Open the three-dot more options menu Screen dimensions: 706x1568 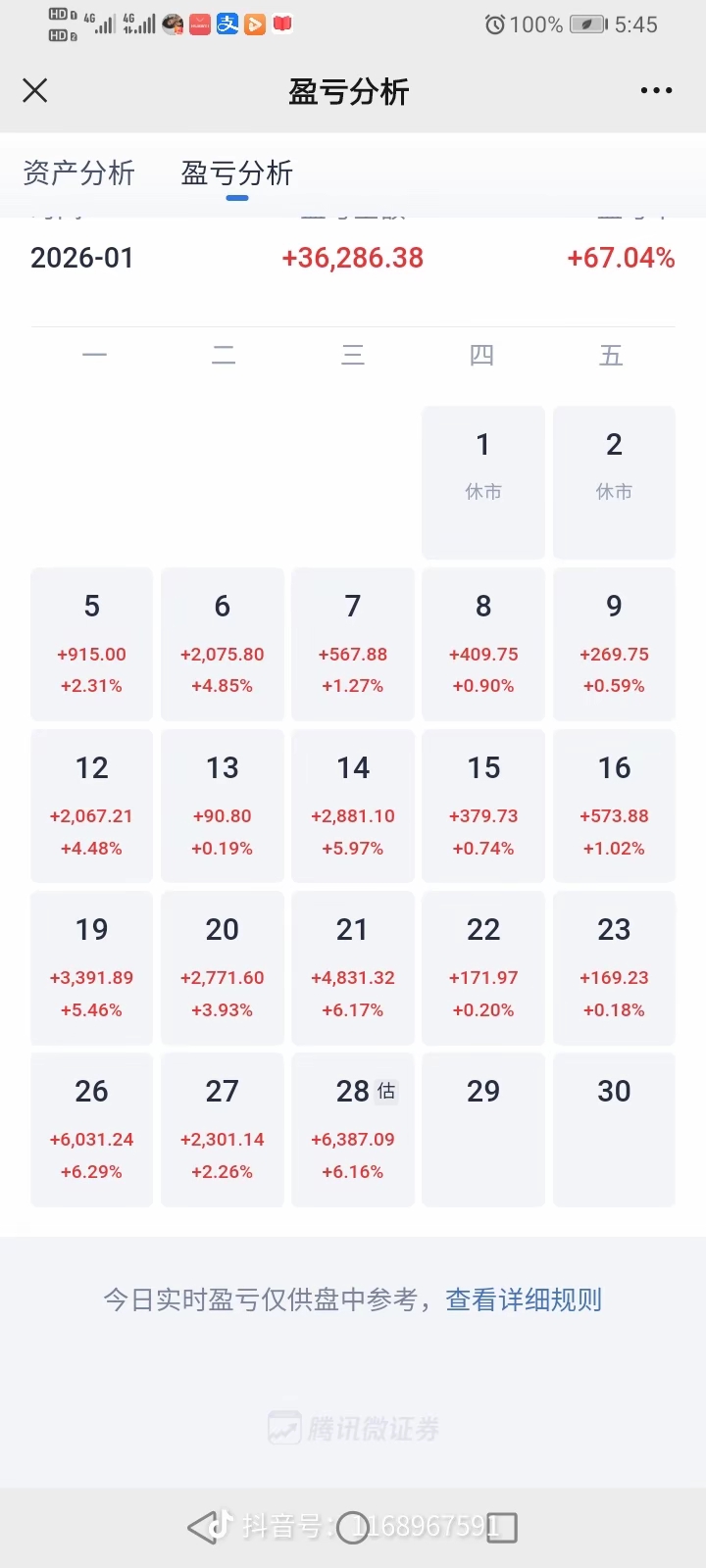(x=656, y=91)
